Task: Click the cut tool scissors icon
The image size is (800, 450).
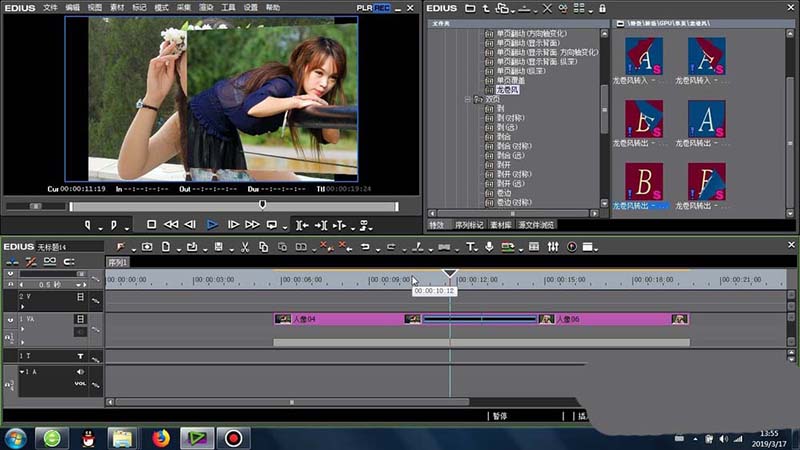Action: (245, 247)
